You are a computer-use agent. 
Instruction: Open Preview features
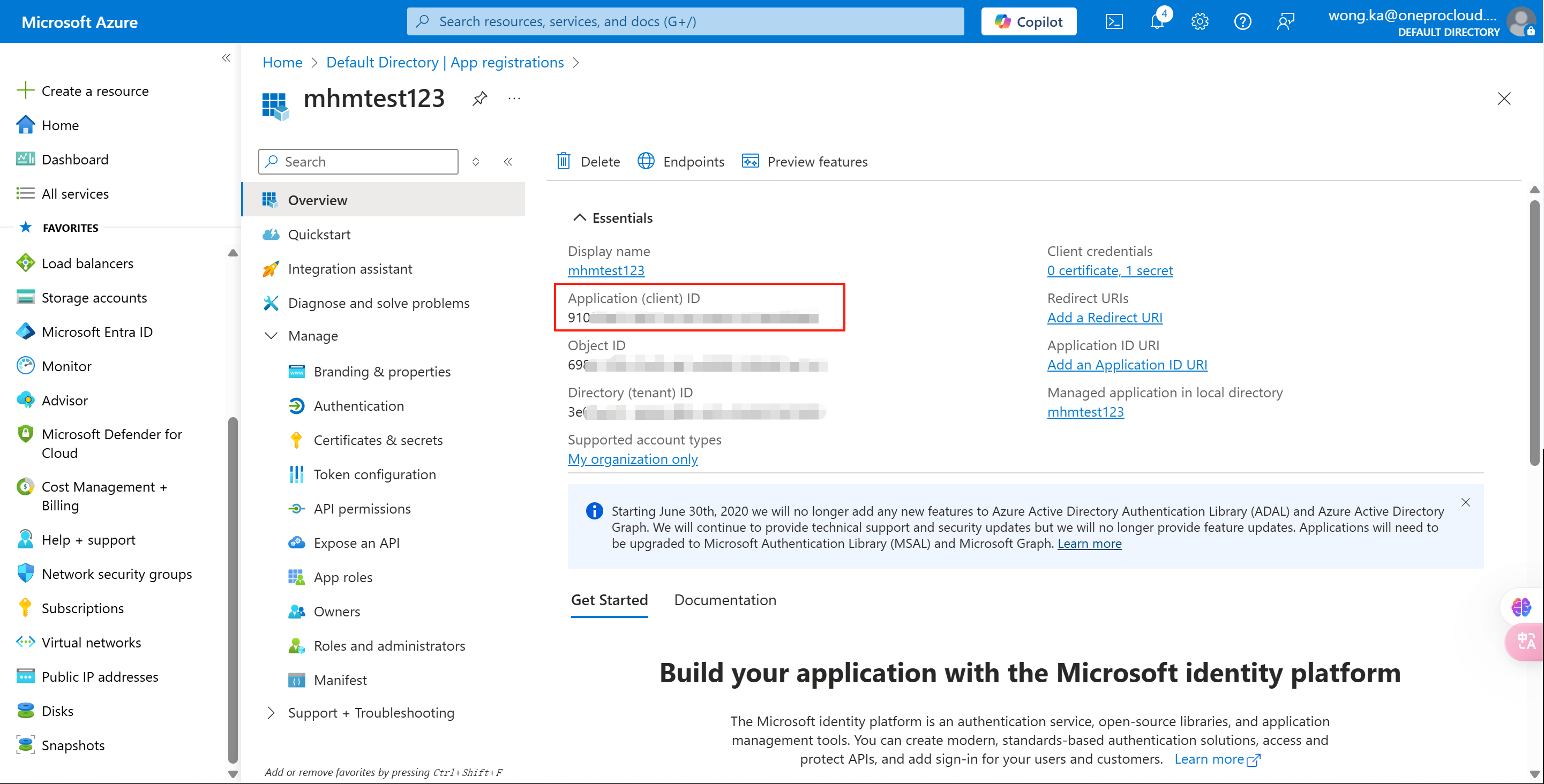[805, 162]
